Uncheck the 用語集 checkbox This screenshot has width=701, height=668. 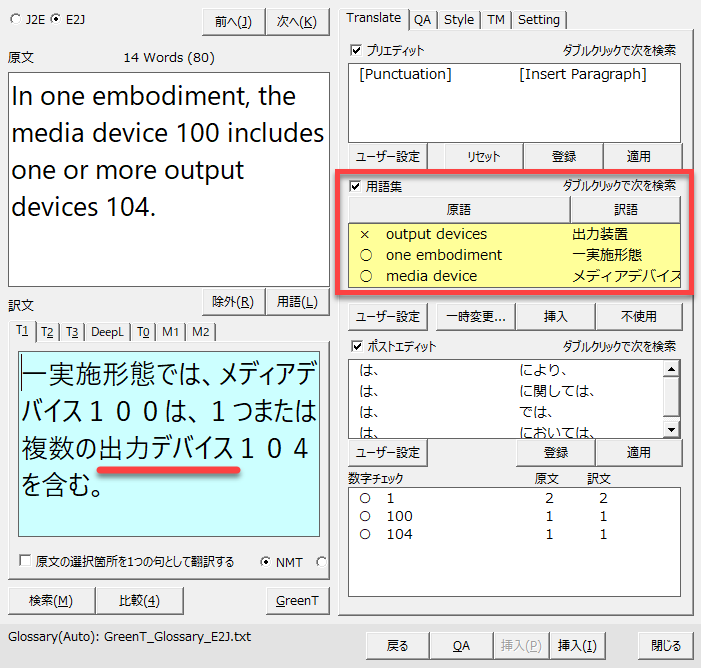356,186
